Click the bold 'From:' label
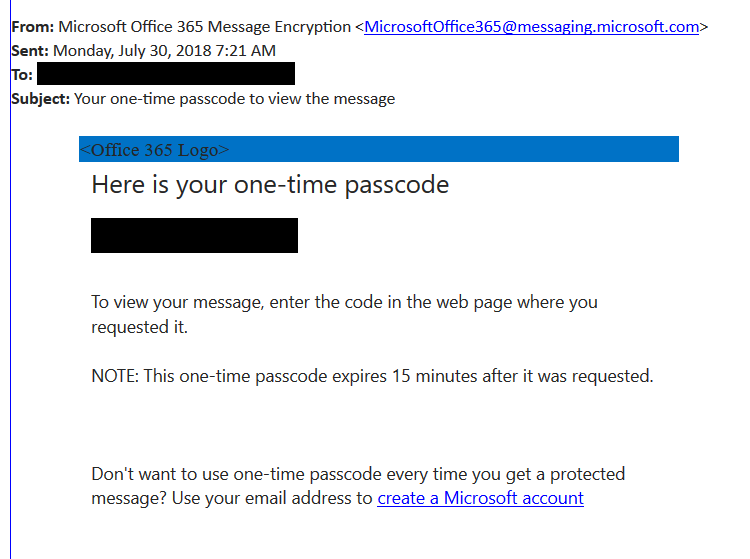Screen dimensions: 750x559 pos(33,27)
